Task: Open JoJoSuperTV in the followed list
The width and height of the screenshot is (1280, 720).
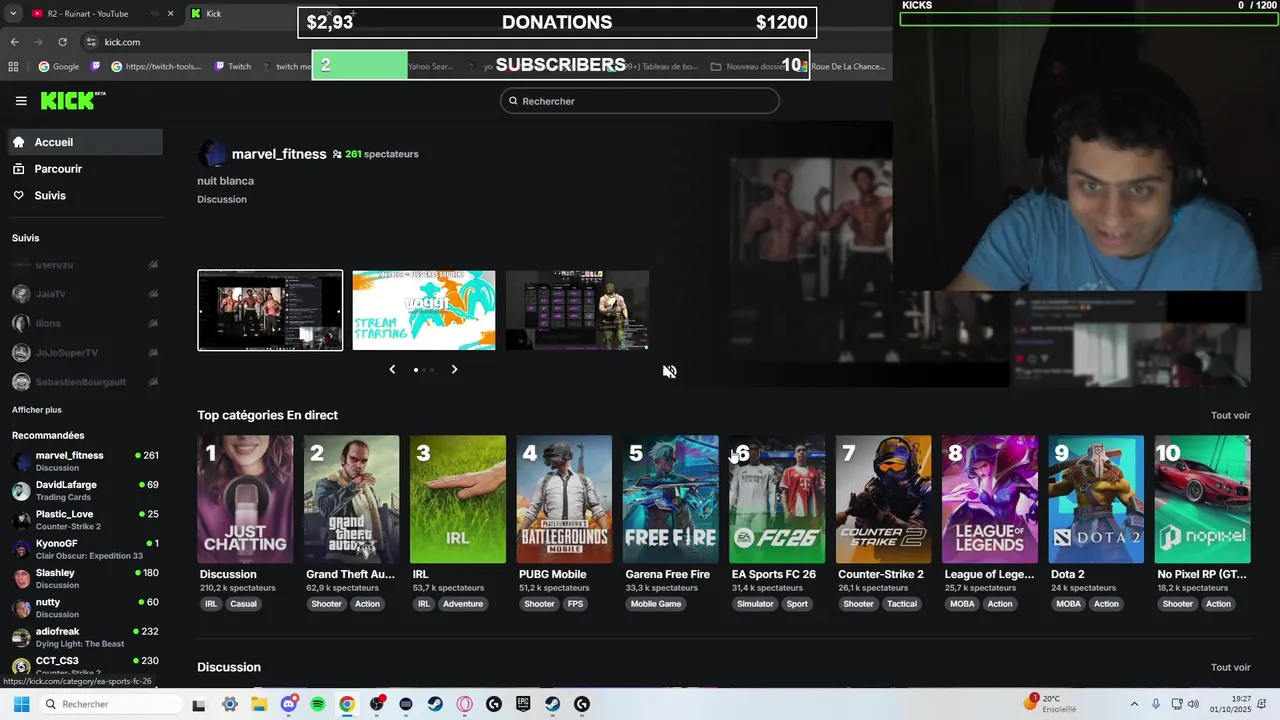Action: 85,353
